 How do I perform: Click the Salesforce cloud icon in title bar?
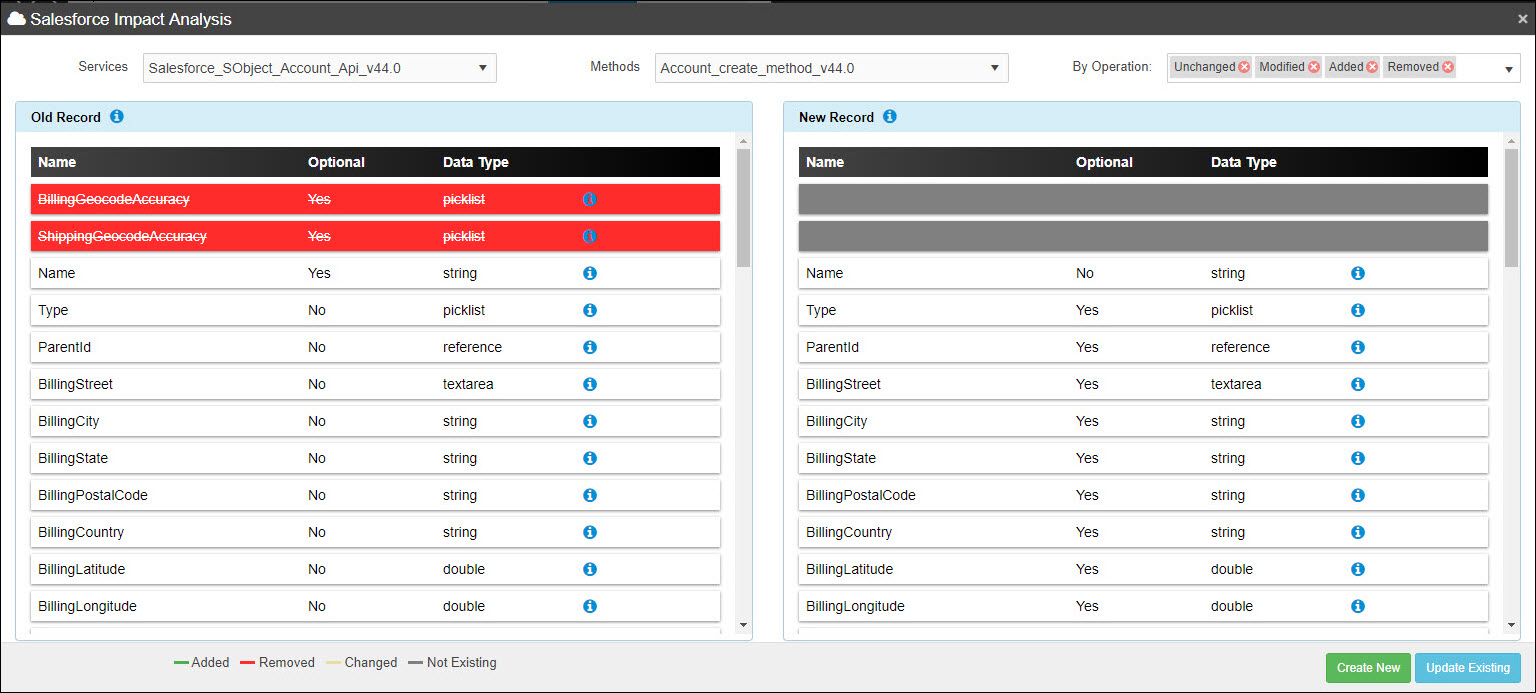[x=16, y=19]
